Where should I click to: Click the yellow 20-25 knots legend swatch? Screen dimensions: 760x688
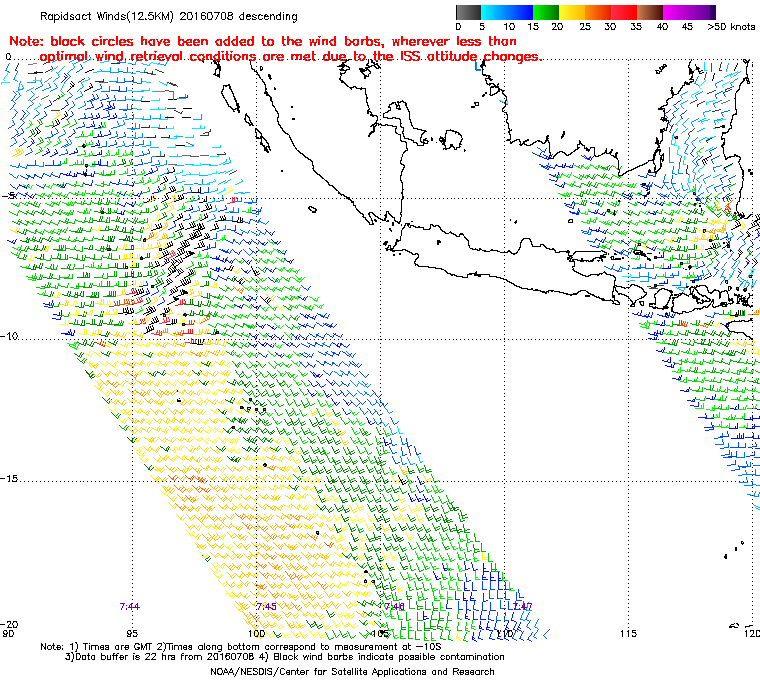coord(572,12)
